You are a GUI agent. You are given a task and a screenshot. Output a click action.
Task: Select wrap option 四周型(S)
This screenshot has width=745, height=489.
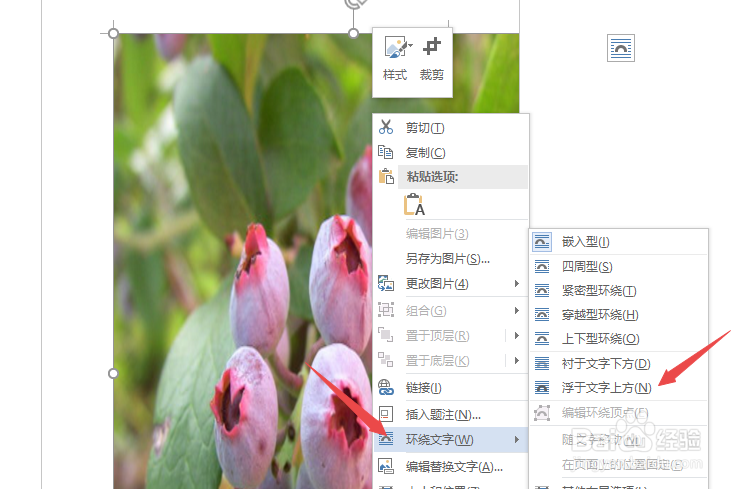point(619,267)
